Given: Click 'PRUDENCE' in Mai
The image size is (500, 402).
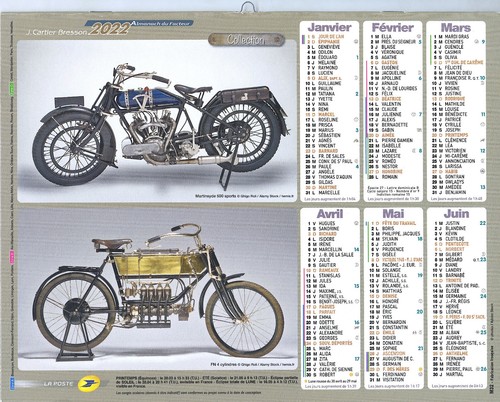Looking at the screenshot, I should coord(393,249).
